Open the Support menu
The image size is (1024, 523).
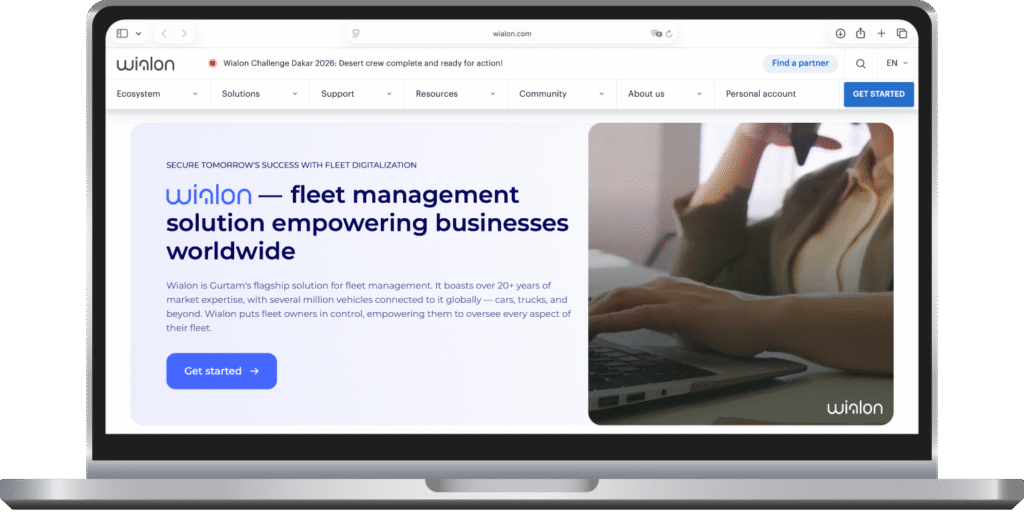pos(355,94)
